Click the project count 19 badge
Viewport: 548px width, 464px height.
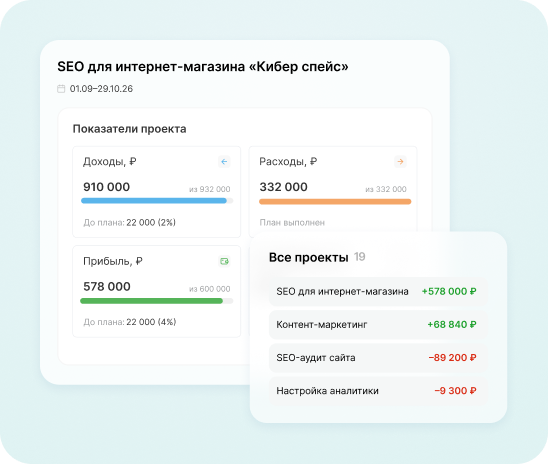click(359, 257)
